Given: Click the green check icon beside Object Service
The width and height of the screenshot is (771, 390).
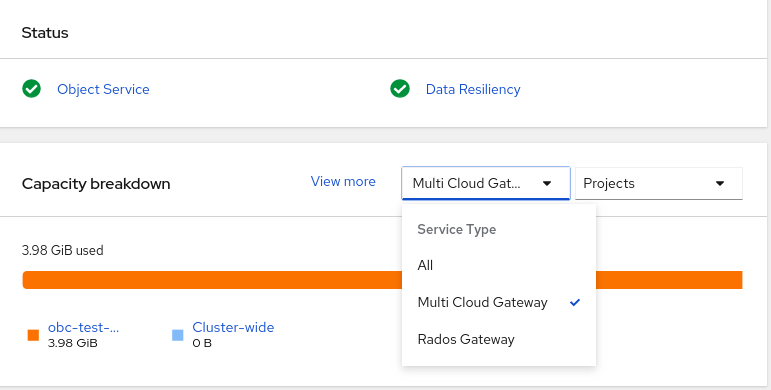Looking at the screenshot, I should pos(31,89).
